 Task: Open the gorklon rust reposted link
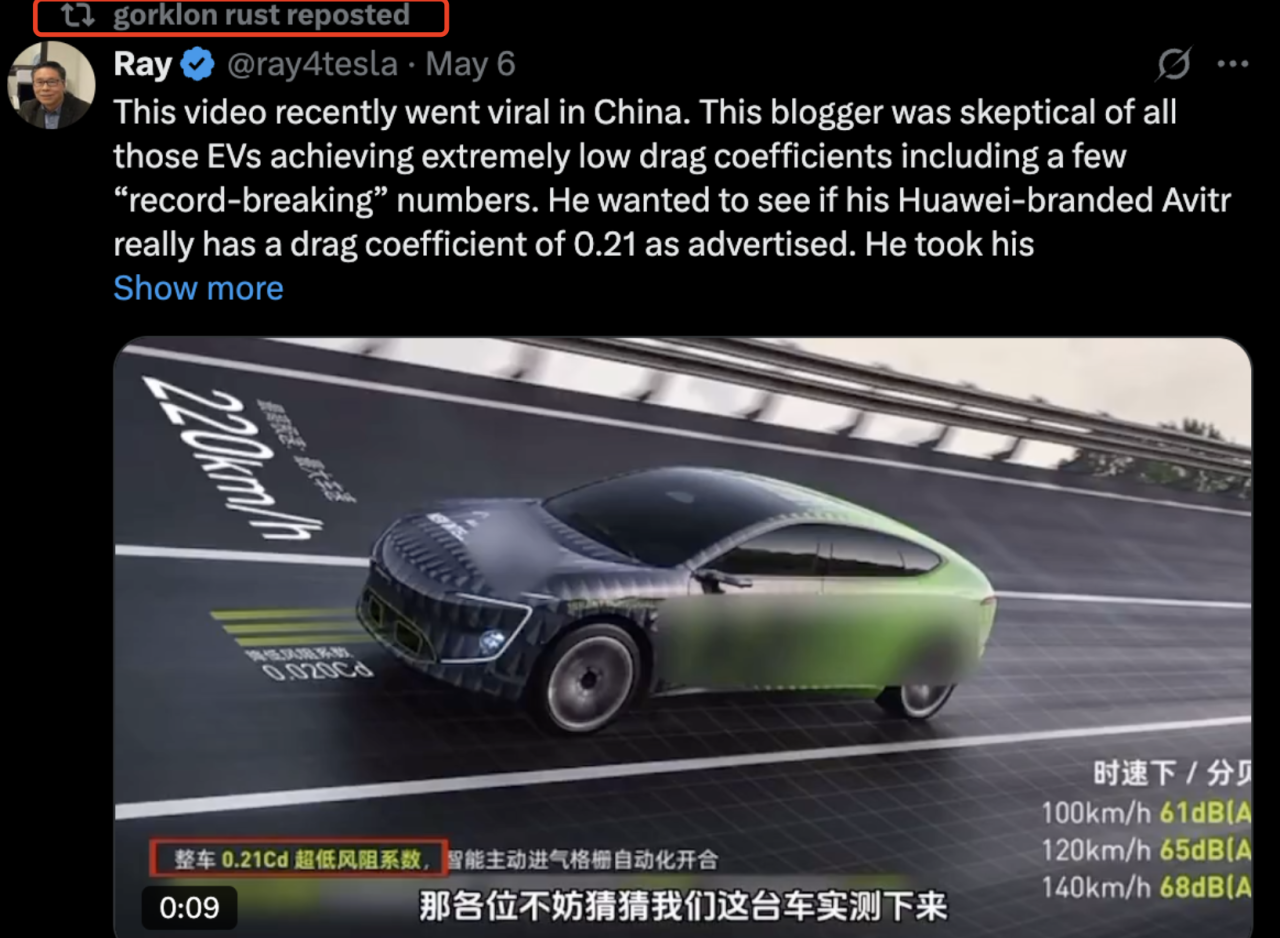tap(261, 15)
